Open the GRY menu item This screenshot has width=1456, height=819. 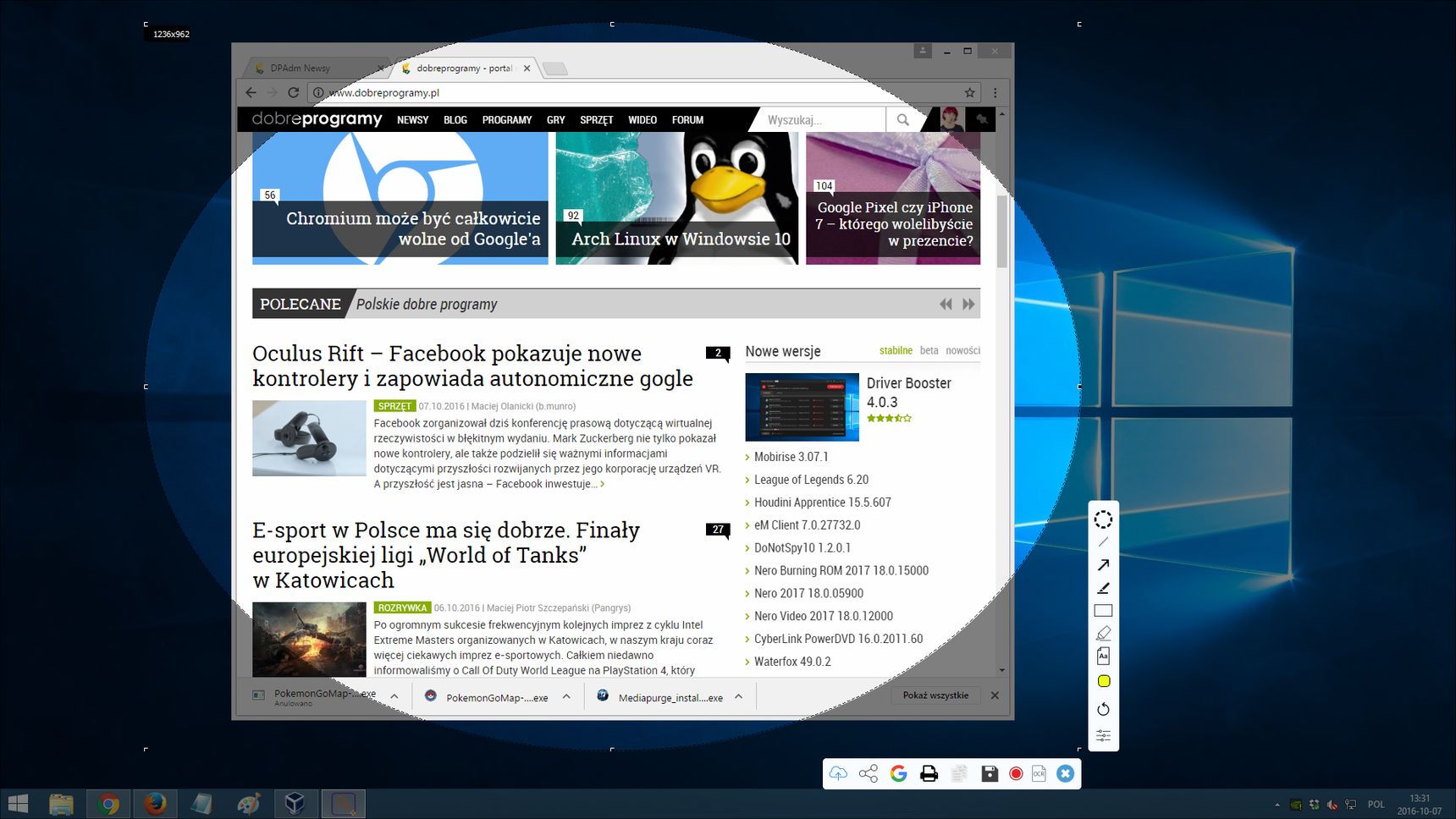(556, 119)
